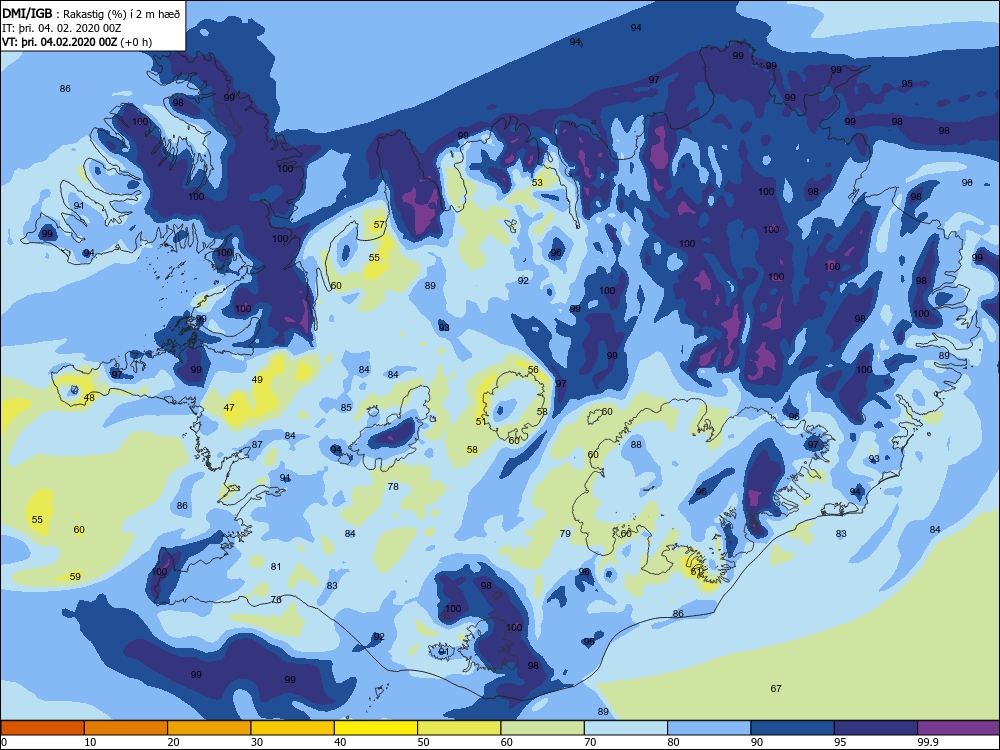Click the legend tick label 50
Screen dimensions: 1000x750
click(x=423, y=742)
